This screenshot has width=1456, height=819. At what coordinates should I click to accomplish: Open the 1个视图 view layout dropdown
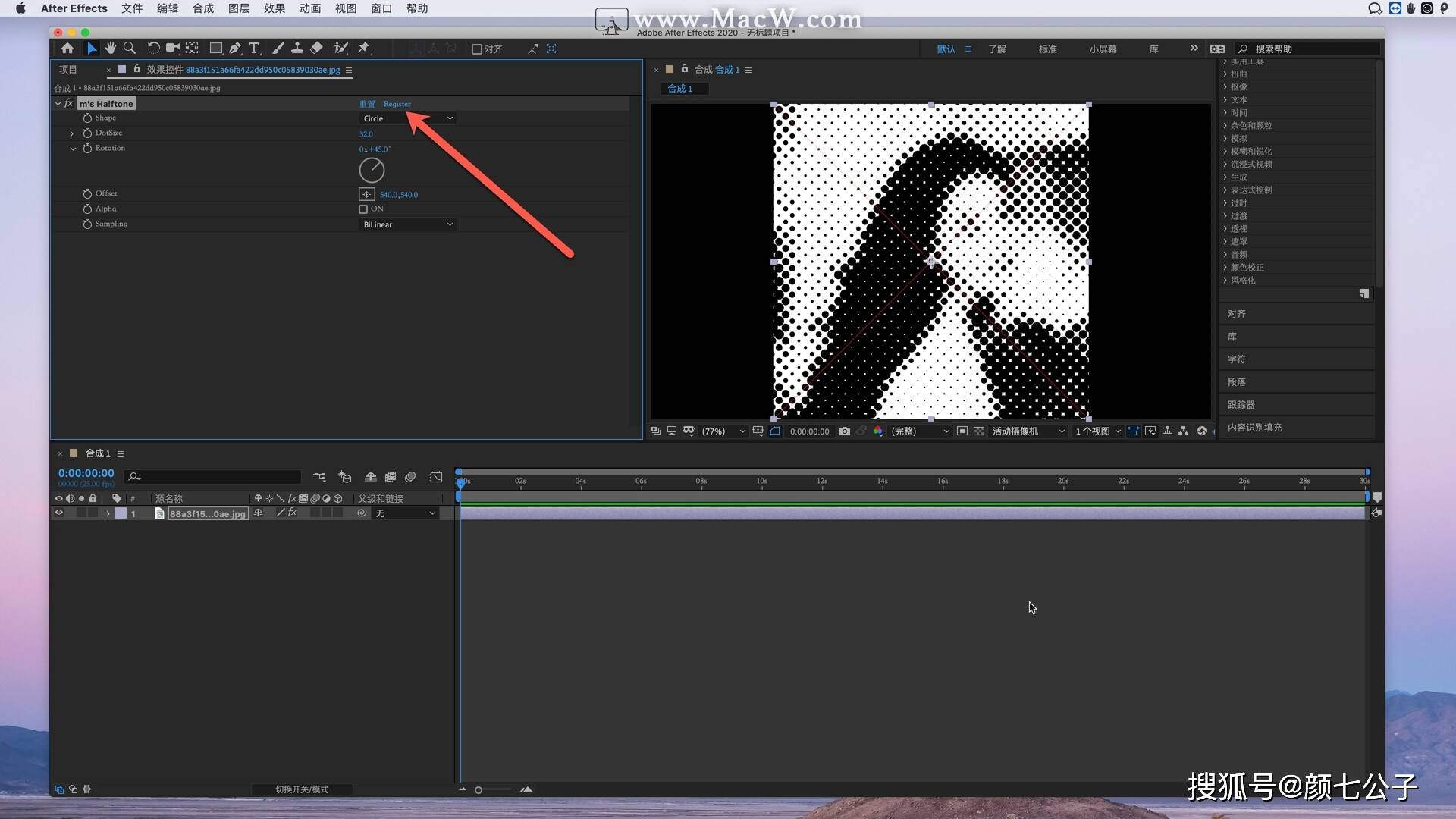point(1097,431)
